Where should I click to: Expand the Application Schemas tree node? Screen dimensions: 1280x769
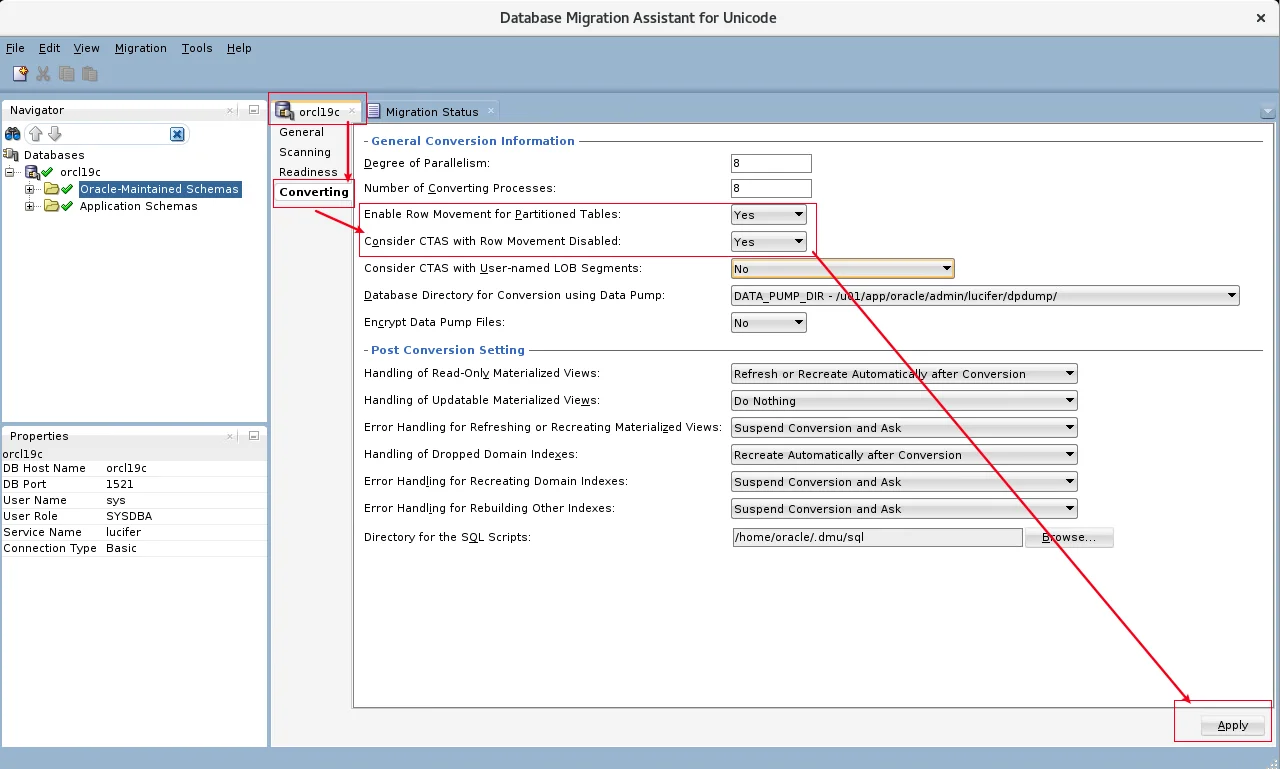(30, 206)
